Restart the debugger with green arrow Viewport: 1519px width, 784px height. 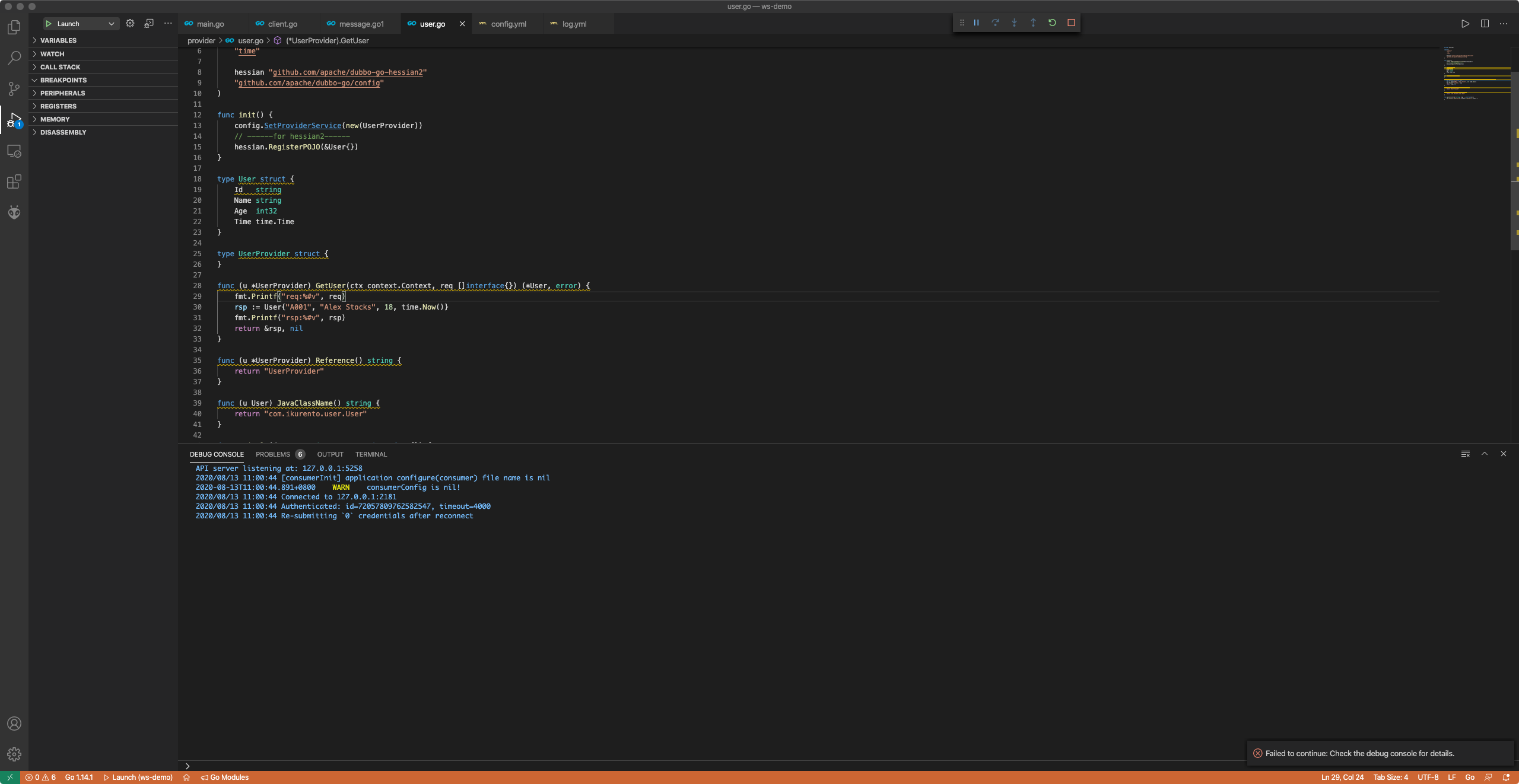pos(1052,23)
